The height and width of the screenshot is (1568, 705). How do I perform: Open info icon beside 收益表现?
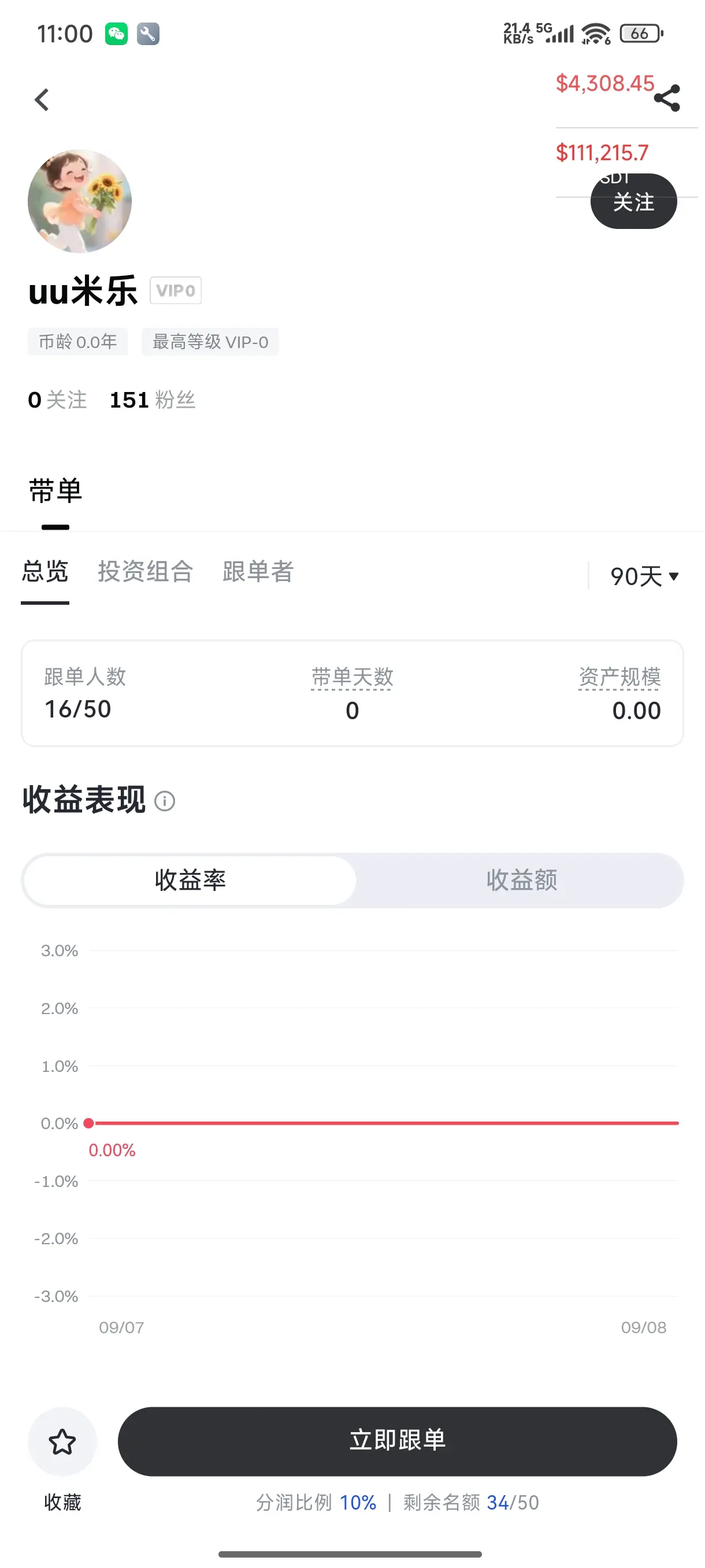pos(164,800)
